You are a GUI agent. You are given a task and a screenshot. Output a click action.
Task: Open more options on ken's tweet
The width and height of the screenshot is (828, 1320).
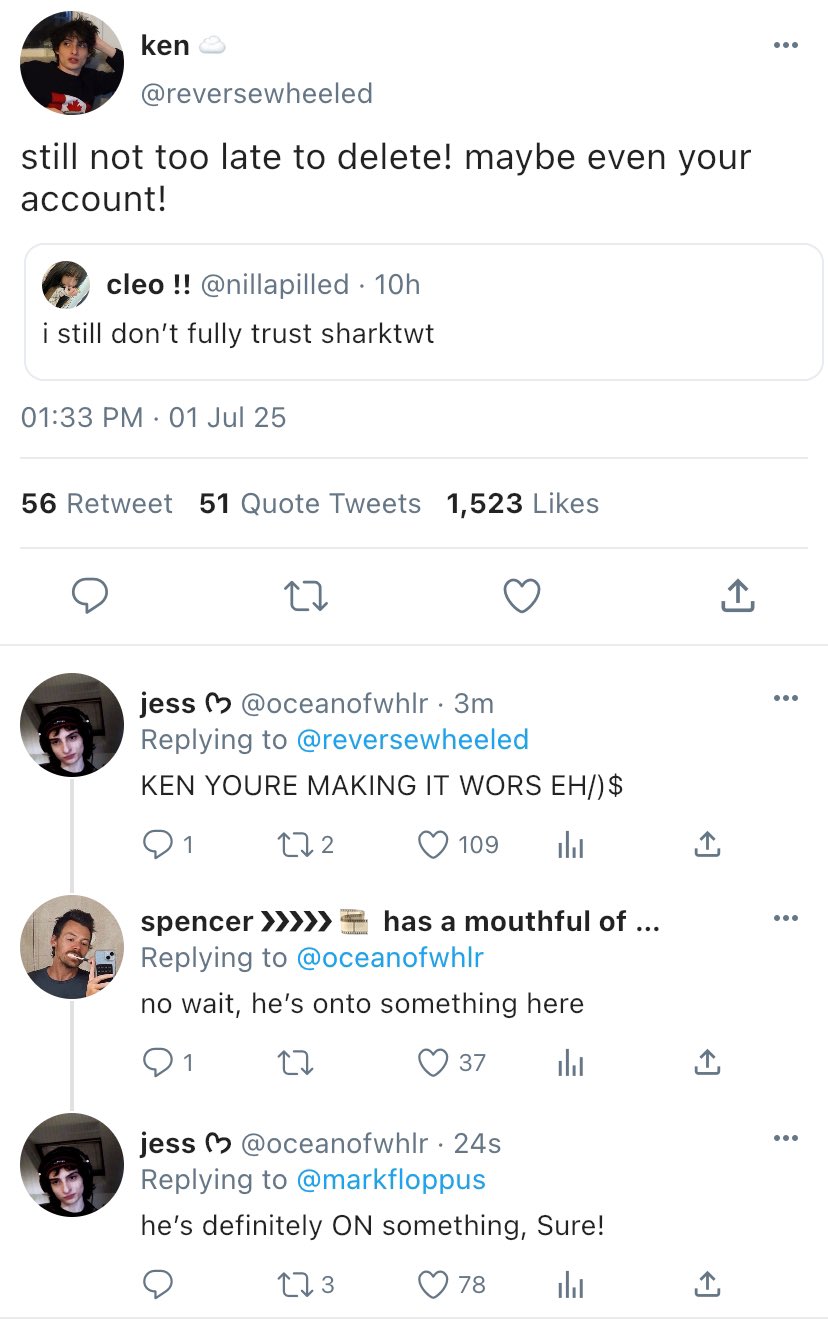786,46
